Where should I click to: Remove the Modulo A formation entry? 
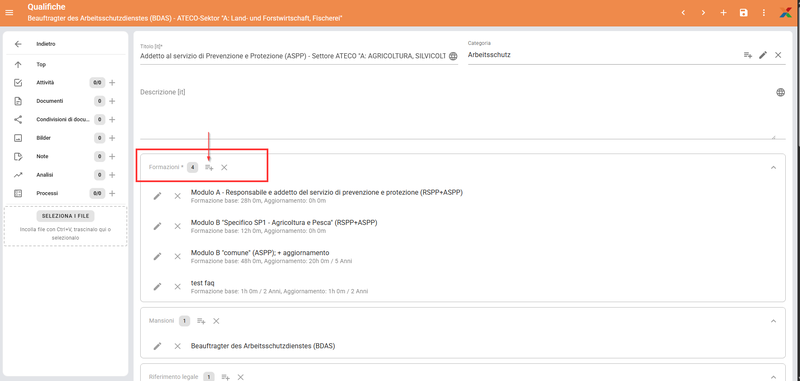[178, 196]
